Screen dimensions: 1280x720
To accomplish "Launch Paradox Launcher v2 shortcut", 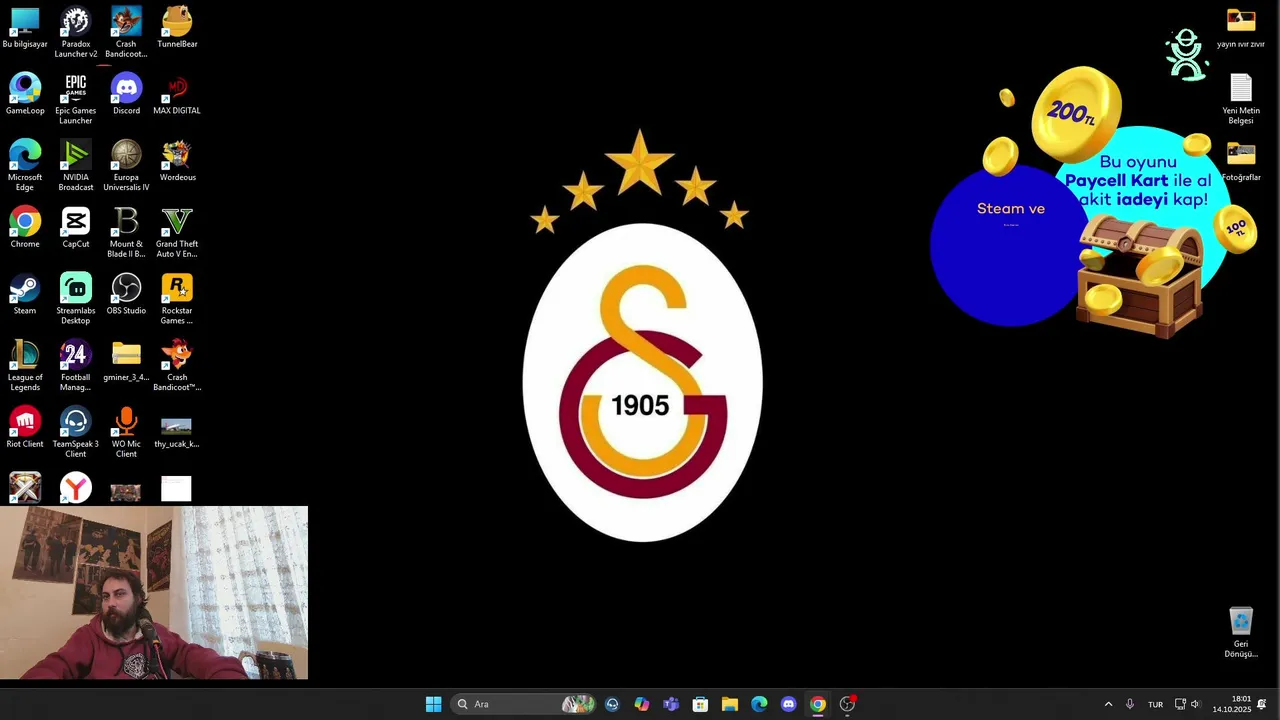I will [76, 32].
